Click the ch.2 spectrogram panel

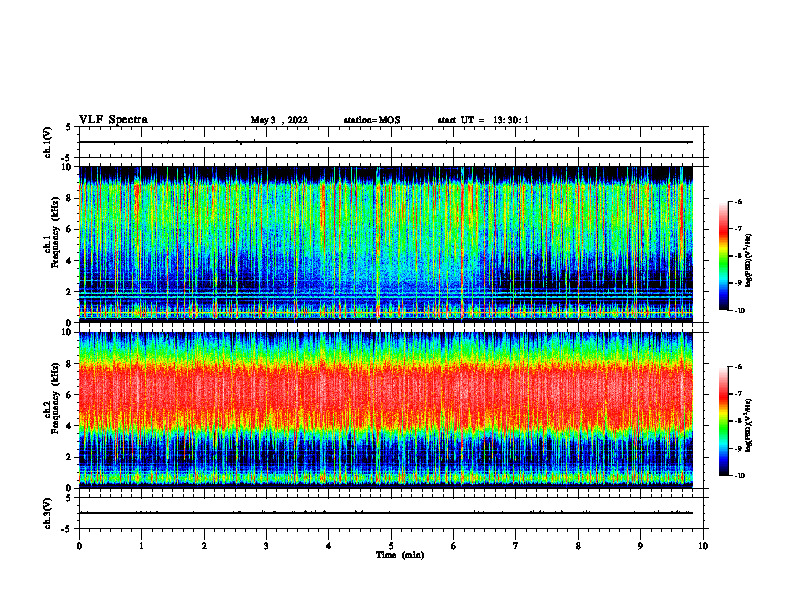coord(386,410)
